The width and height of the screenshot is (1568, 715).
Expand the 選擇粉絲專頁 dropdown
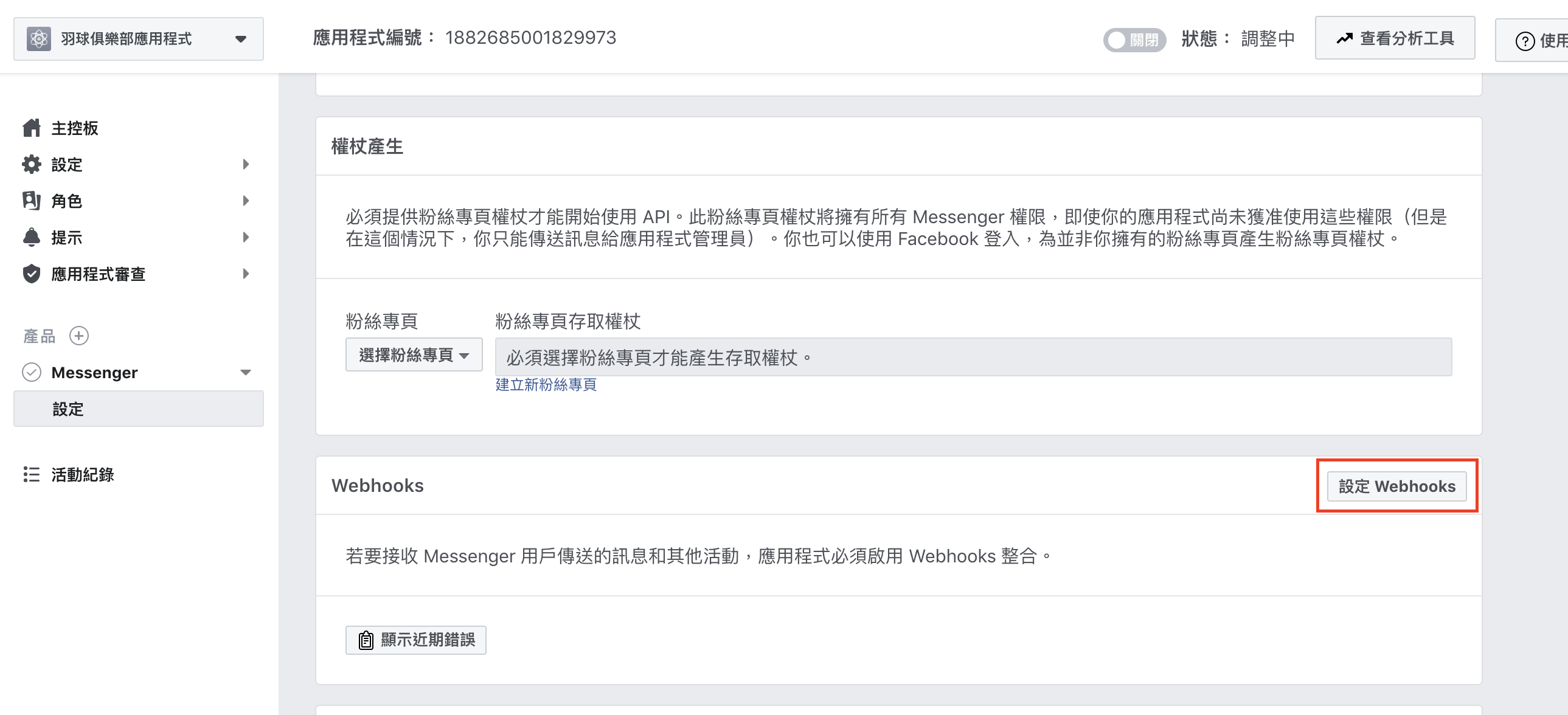[414, 354]
